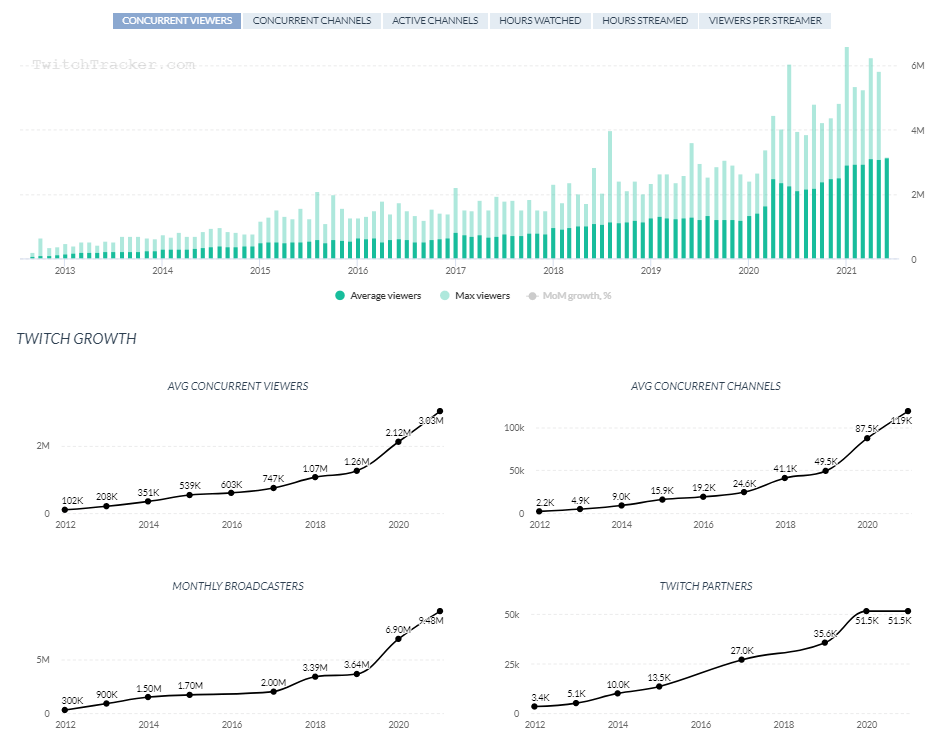Click the 87.5K point in Avg Concurrent Channels
This screenshot has width=952, height=753.
coord(867,438)
